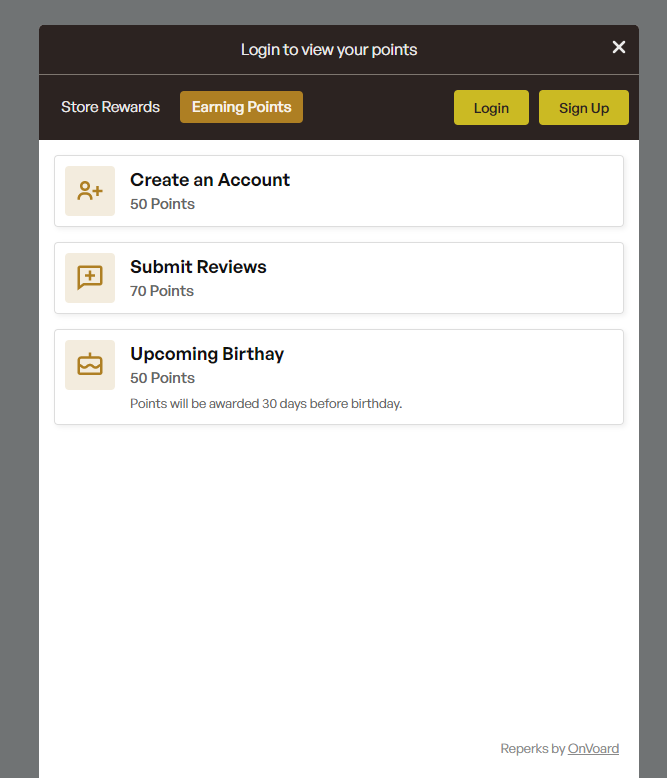This screenshot has height=778, width=667.
Task: Click the review speech bubble icon
Action: pos(90,278)
